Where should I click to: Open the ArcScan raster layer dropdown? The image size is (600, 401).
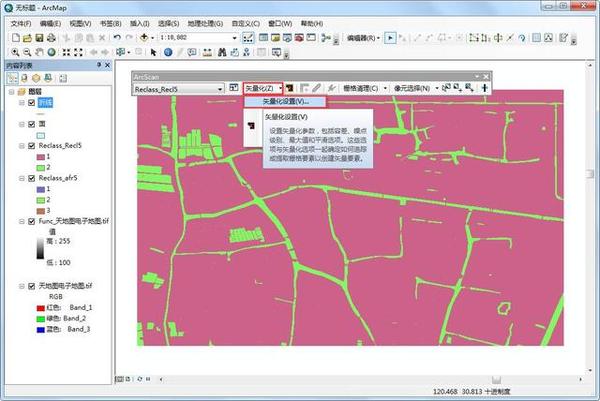(220, 89)
